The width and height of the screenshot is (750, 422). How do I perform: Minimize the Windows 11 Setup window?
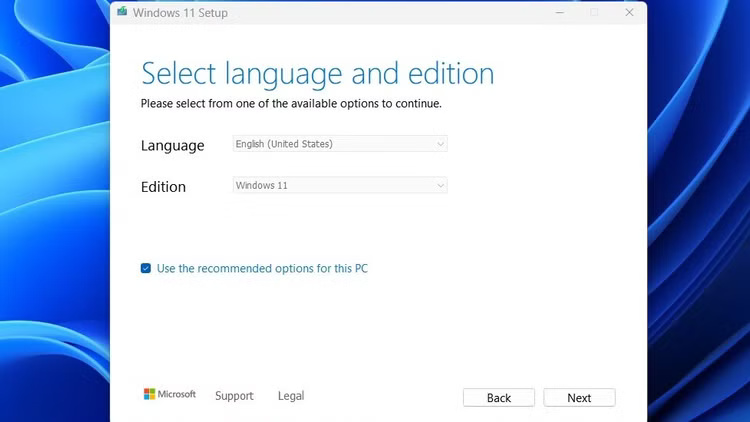coord(560,13)
